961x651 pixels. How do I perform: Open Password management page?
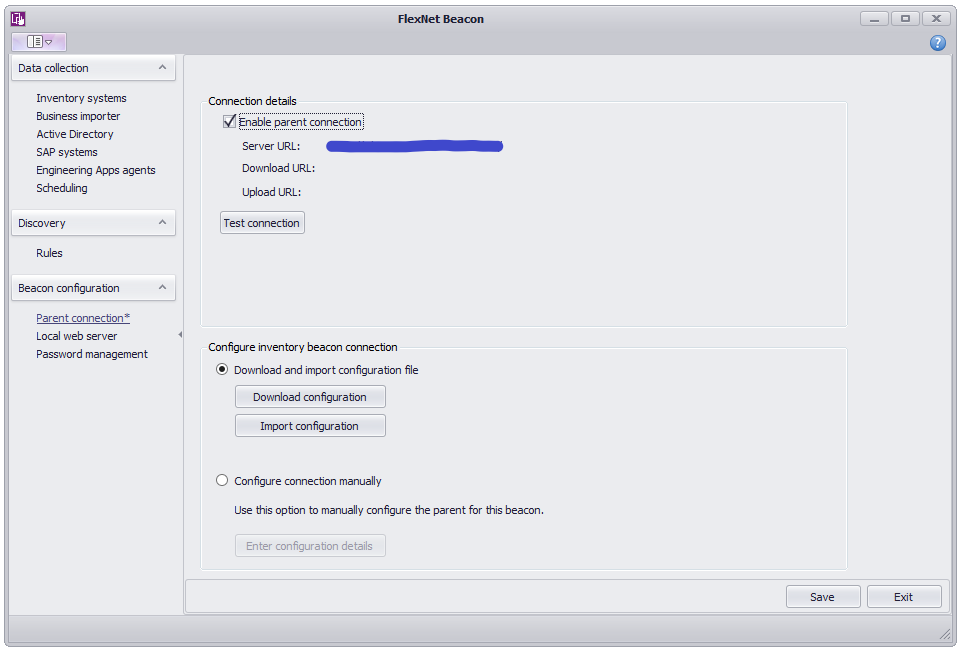click(92, 354)
